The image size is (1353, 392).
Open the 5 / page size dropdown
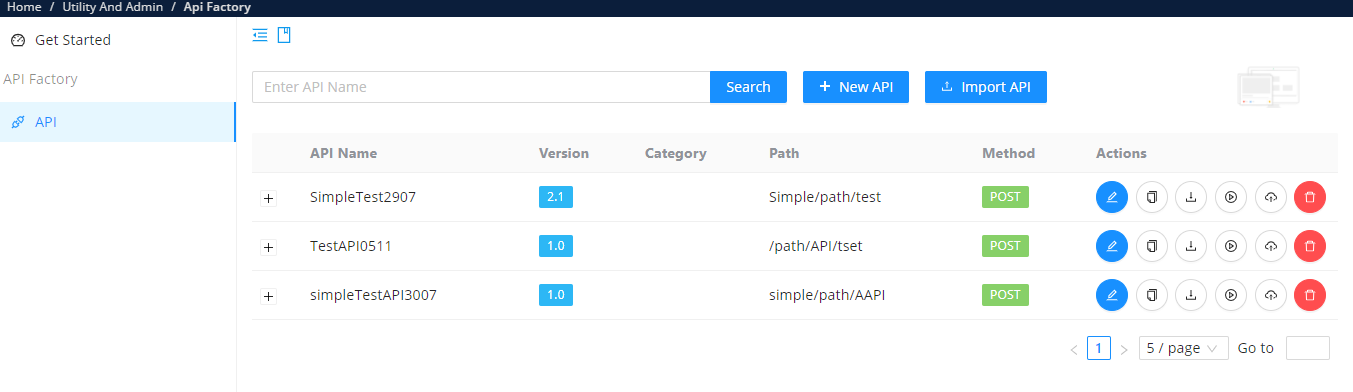[x=1183, y=348]
